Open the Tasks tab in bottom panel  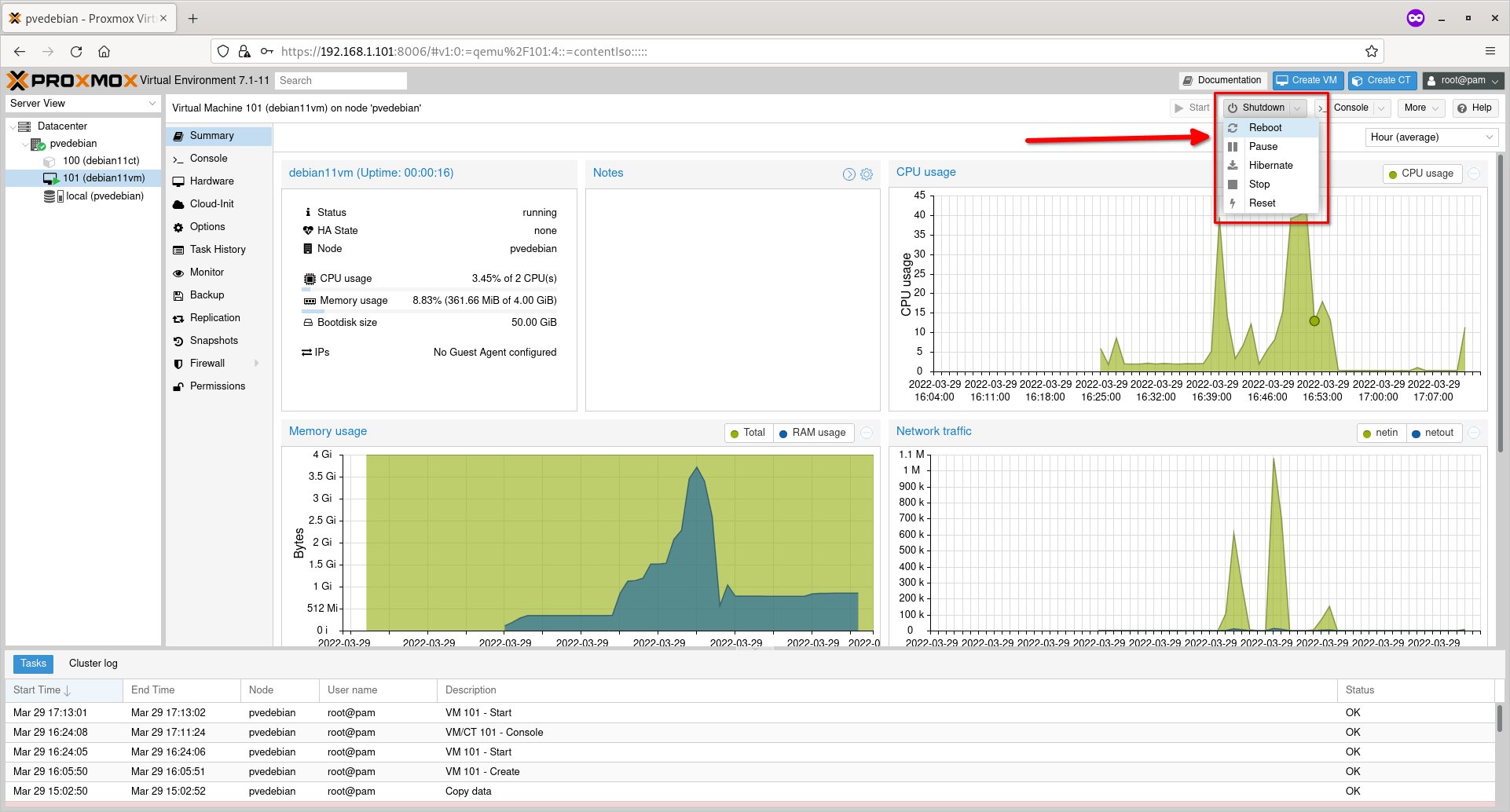[33, 664]
